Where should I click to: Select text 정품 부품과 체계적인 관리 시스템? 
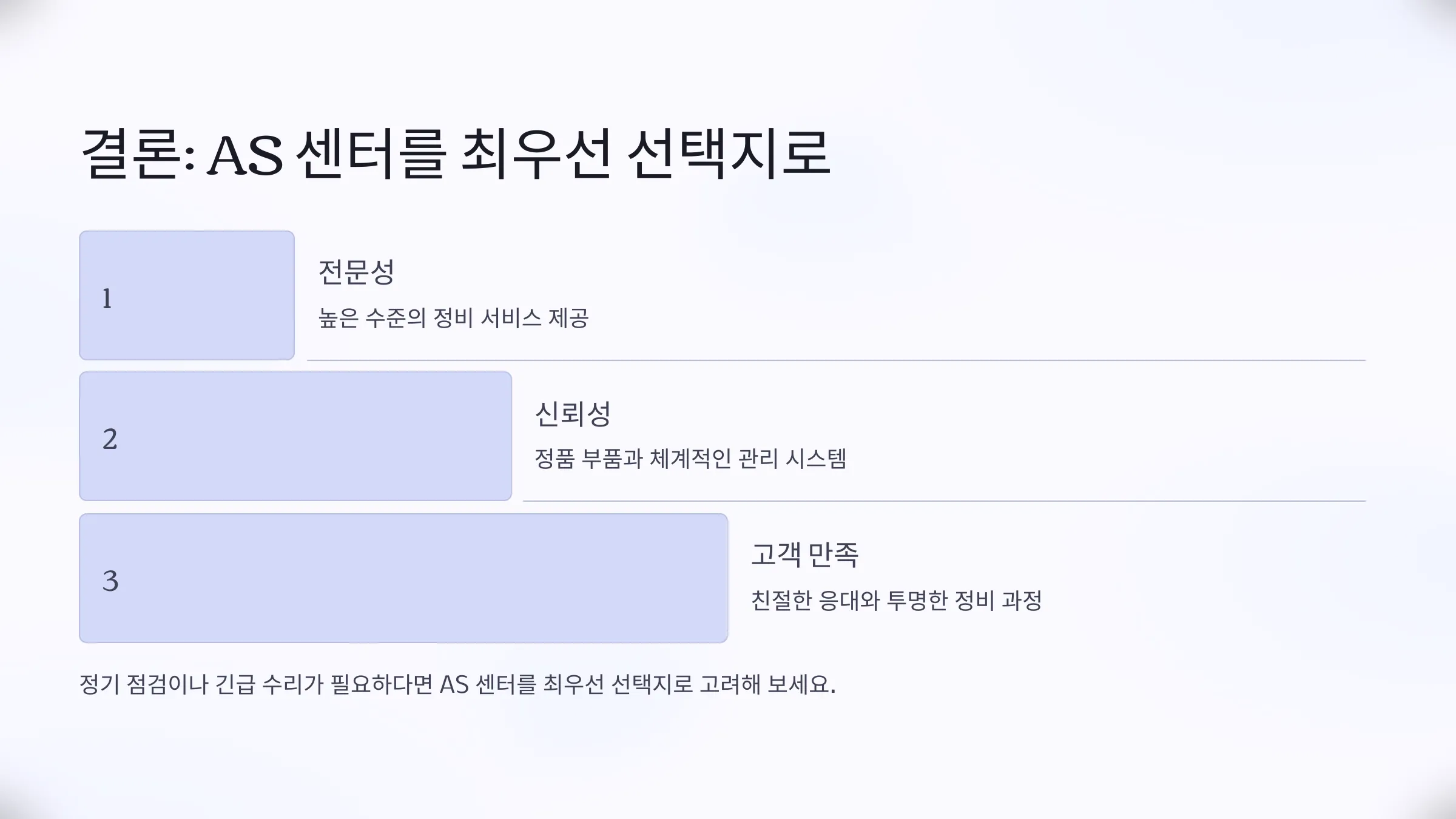click(x=690, y=459)
